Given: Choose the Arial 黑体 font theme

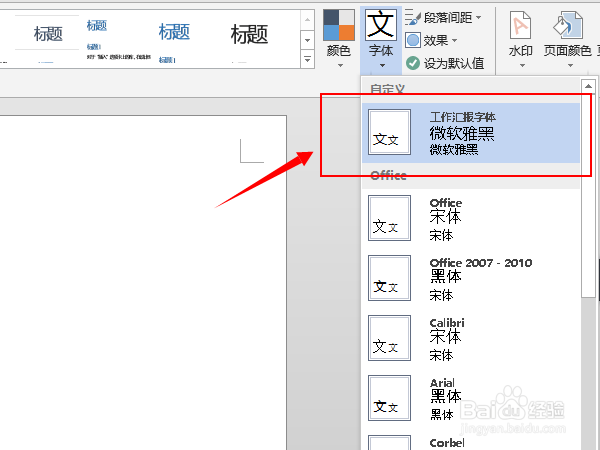Looking at the screenshot, I should click(x=471, y=398).
